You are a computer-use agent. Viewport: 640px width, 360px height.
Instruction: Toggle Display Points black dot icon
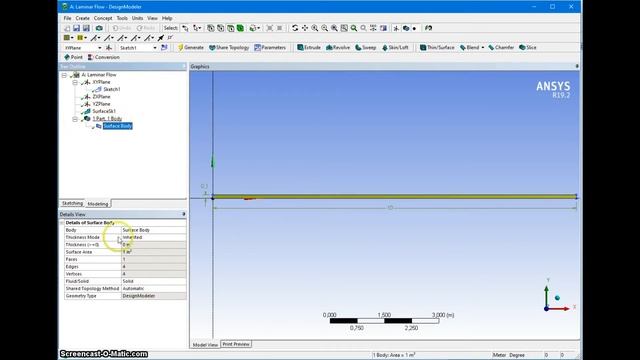(414, 29)
